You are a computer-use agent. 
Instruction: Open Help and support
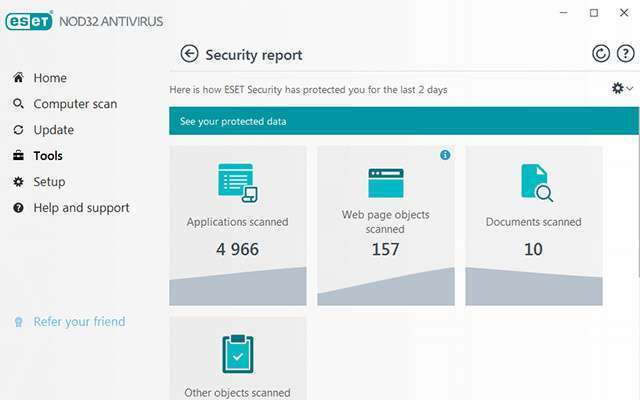pos(81,208)
